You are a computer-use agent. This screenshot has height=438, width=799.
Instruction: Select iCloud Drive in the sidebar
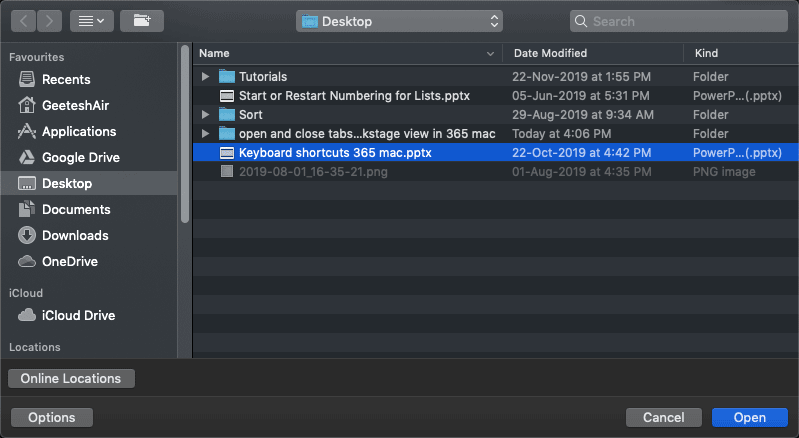coord(78,316)
